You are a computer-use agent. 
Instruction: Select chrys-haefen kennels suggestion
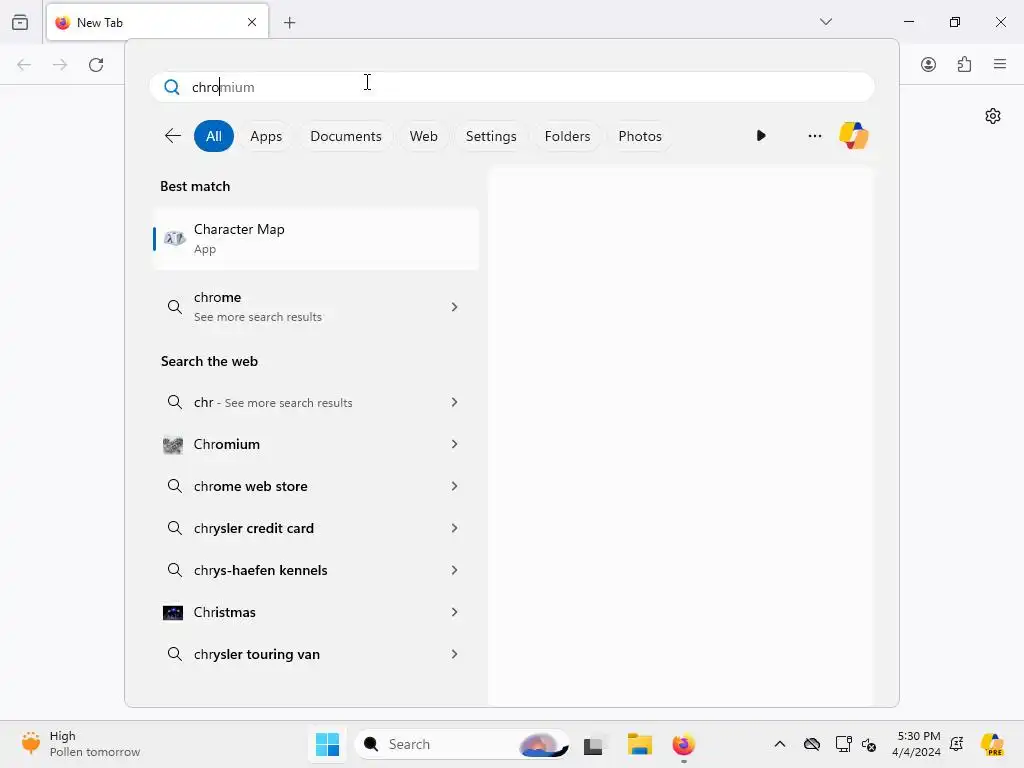(316, 570)
